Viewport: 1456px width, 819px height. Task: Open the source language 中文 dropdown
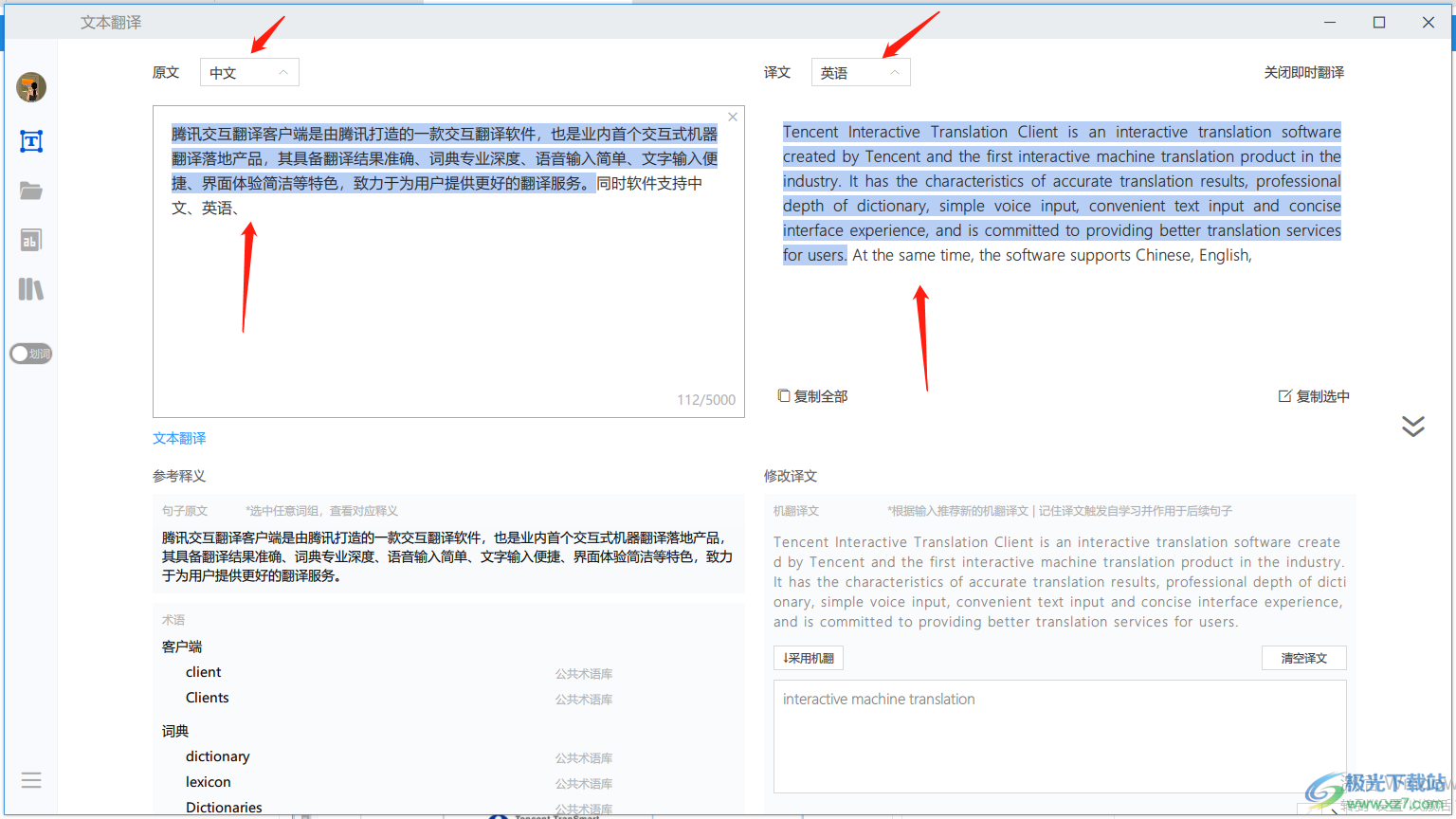pos(249,72)
